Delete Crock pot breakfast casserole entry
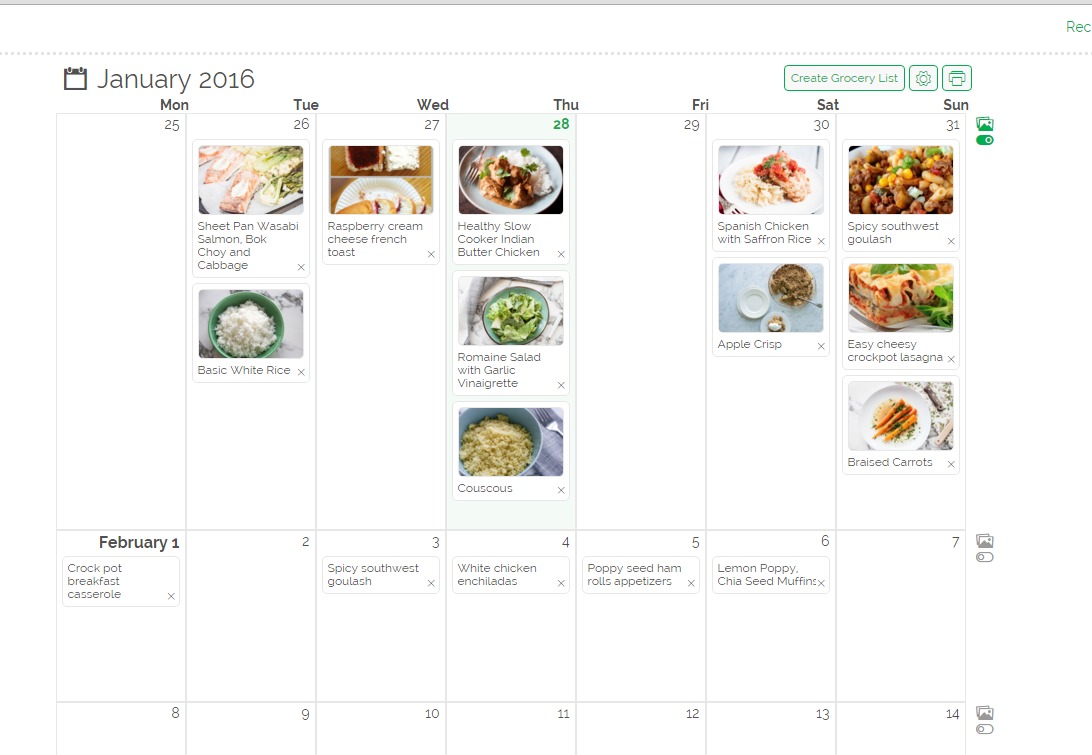 [171, 596]
